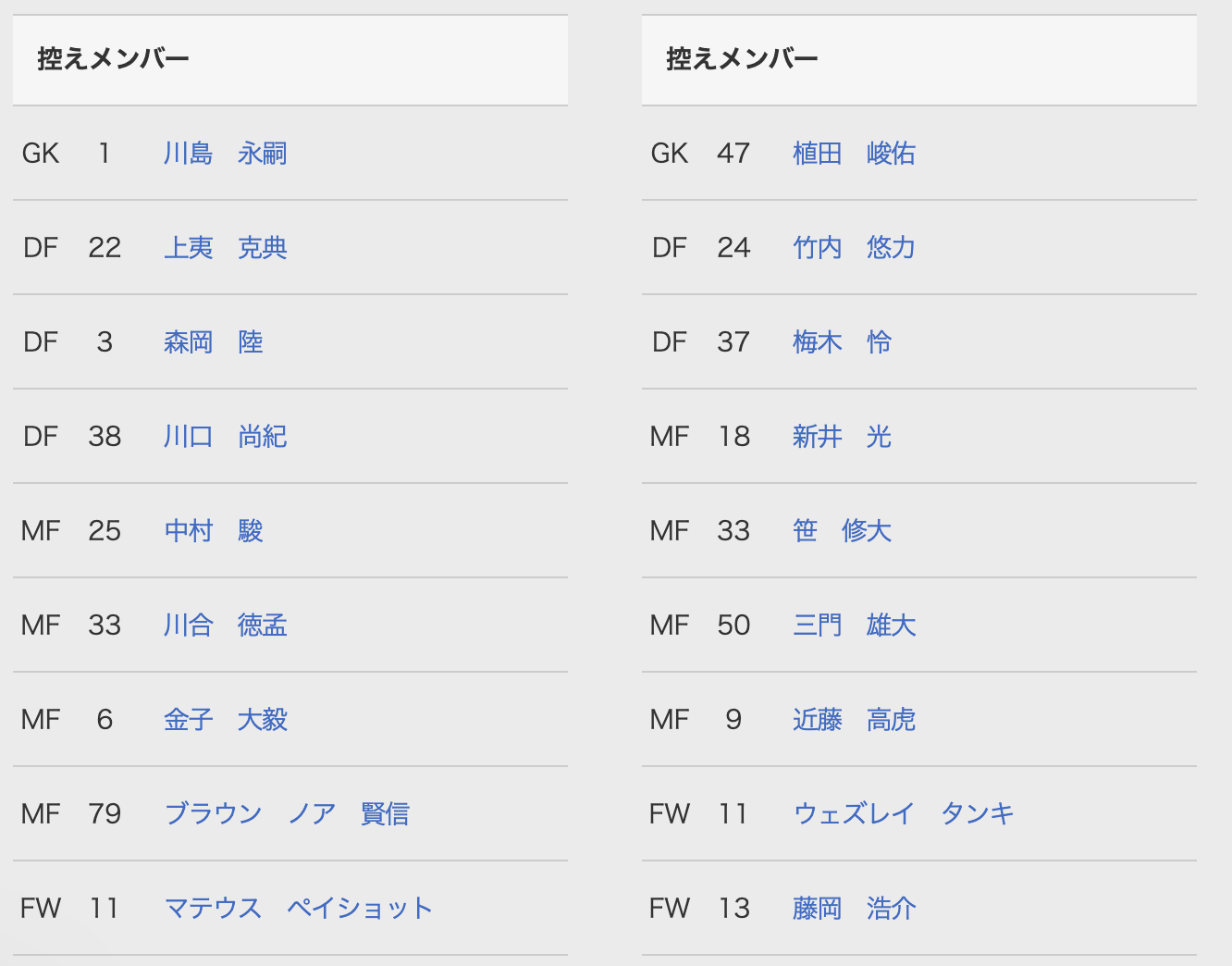Image resolution: width=1232 pixels, height=966 pixels.
Task: Open ウェズレイ タンキ player profile
Action: tap(903, 814)
